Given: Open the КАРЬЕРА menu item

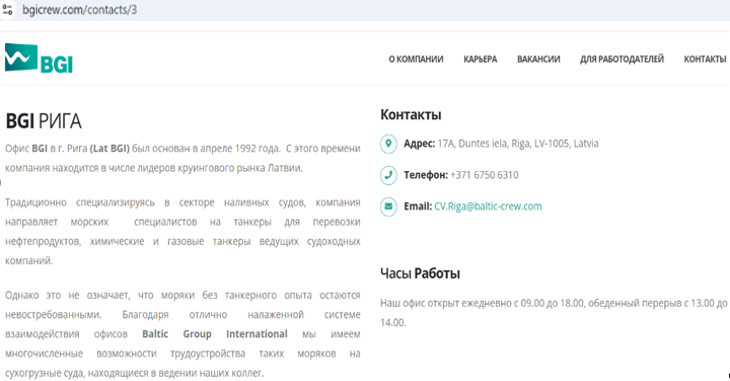Looking at the screenshot, I should pyautogui.click(x=480, y=59).
